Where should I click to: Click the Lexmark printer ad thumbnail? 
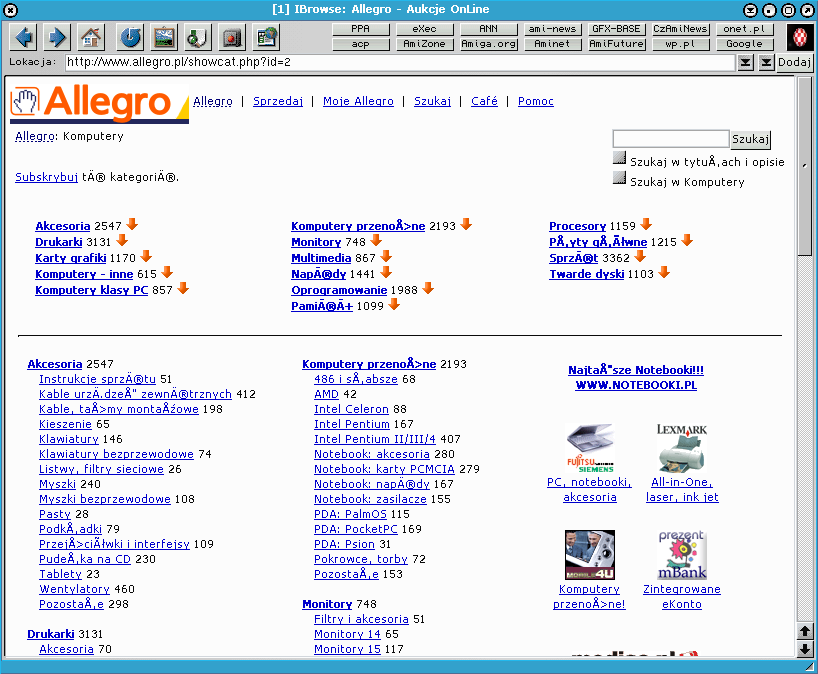pyautogui.click(x=682, y=448)
